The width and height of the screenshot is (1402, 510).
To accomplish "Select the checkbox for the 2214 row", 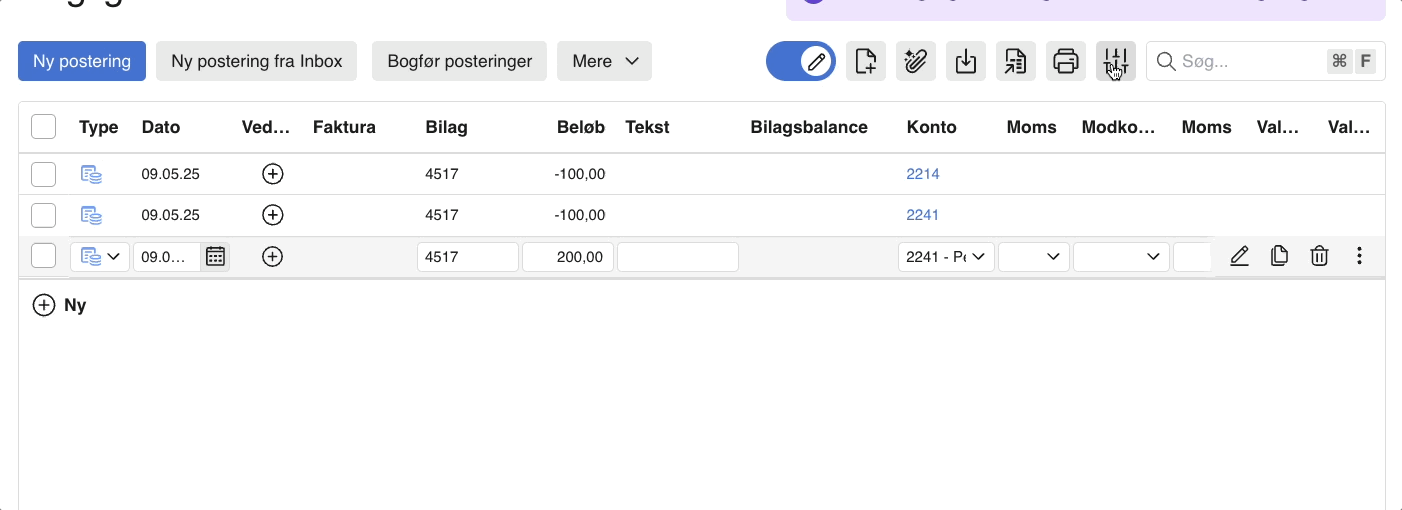I will click(43, 174).
